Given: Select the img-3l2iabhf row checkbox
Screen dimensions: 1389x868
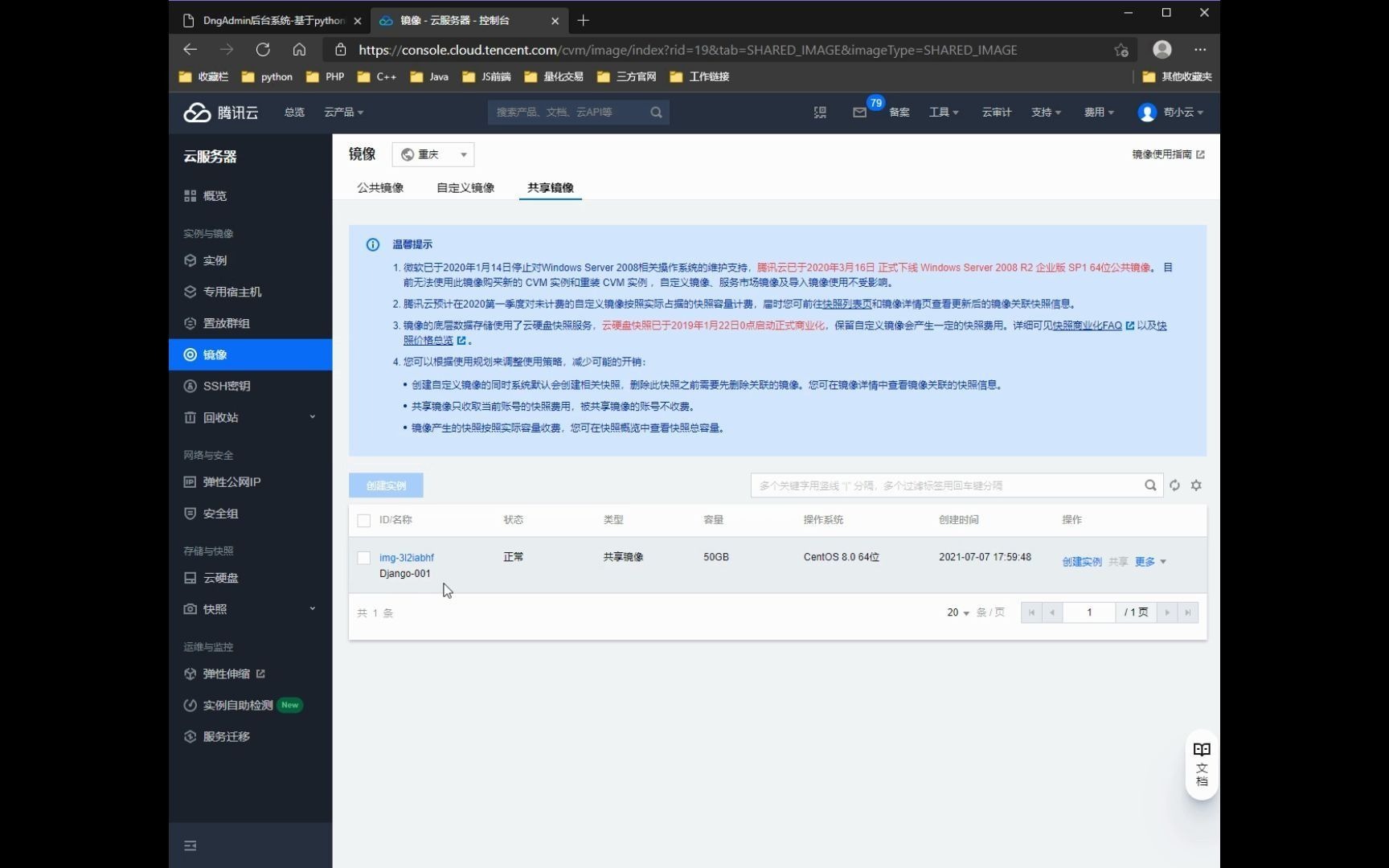Looking at the screenshot, I should [363, 558].
